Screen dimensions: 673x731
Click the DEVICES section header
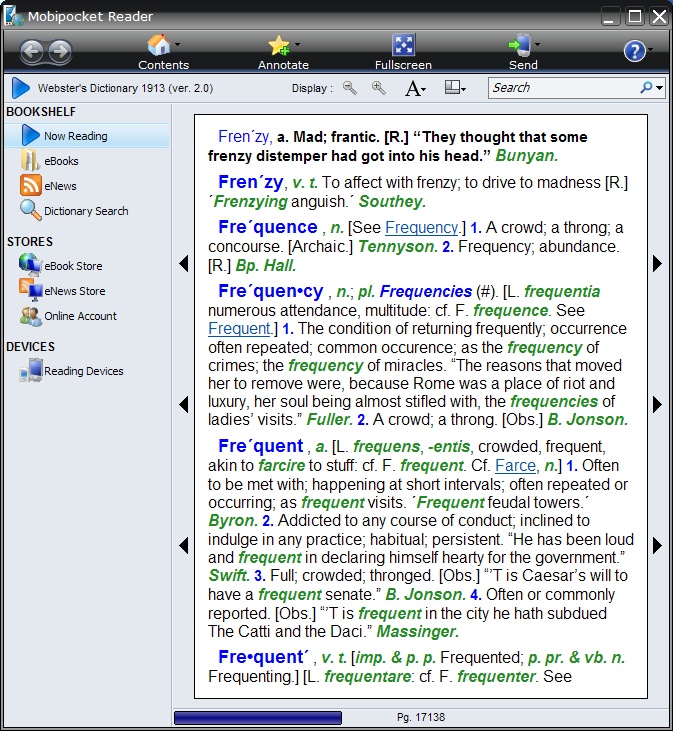[x=30, y=347]
